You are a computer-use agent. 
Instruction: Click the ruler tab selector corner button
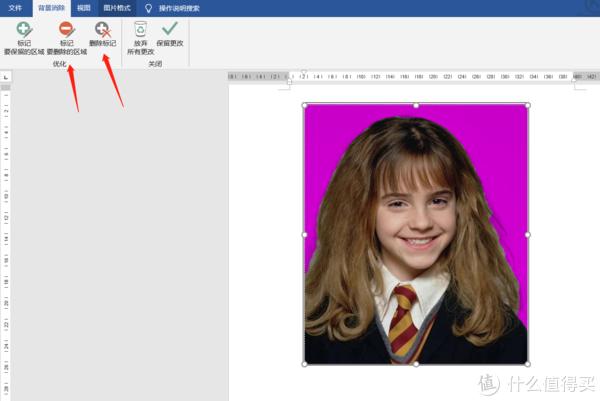click(6, 78)
